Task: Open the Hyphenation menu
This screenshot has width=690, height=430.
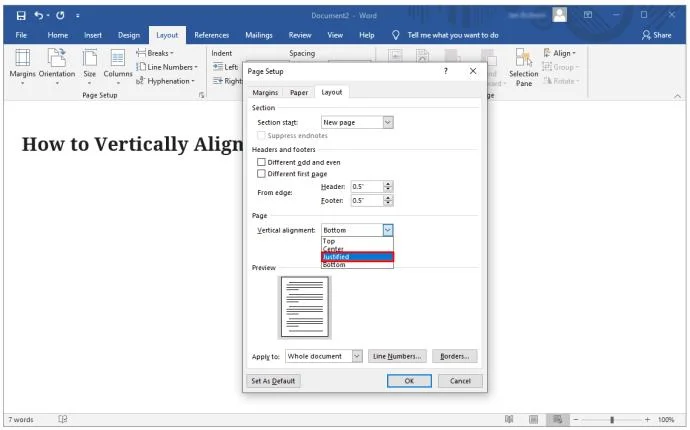Action: click(165, 81)
